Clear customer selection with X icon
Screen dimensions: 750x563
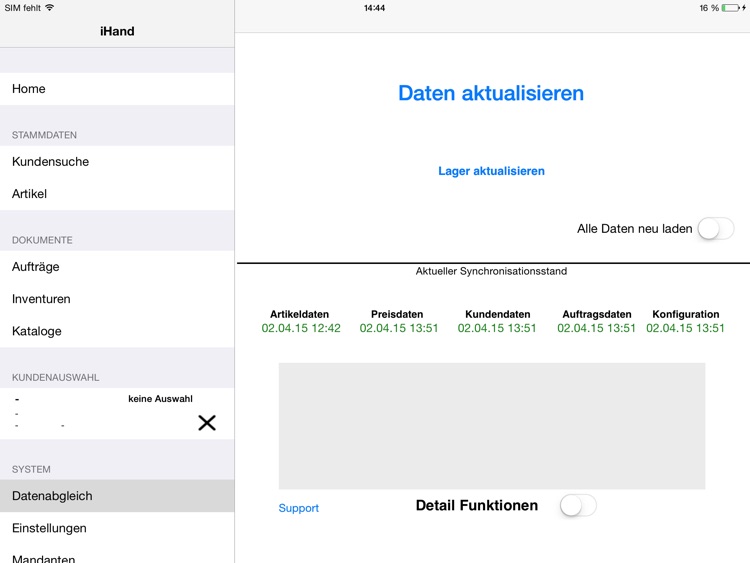click(x=207, y=423)
